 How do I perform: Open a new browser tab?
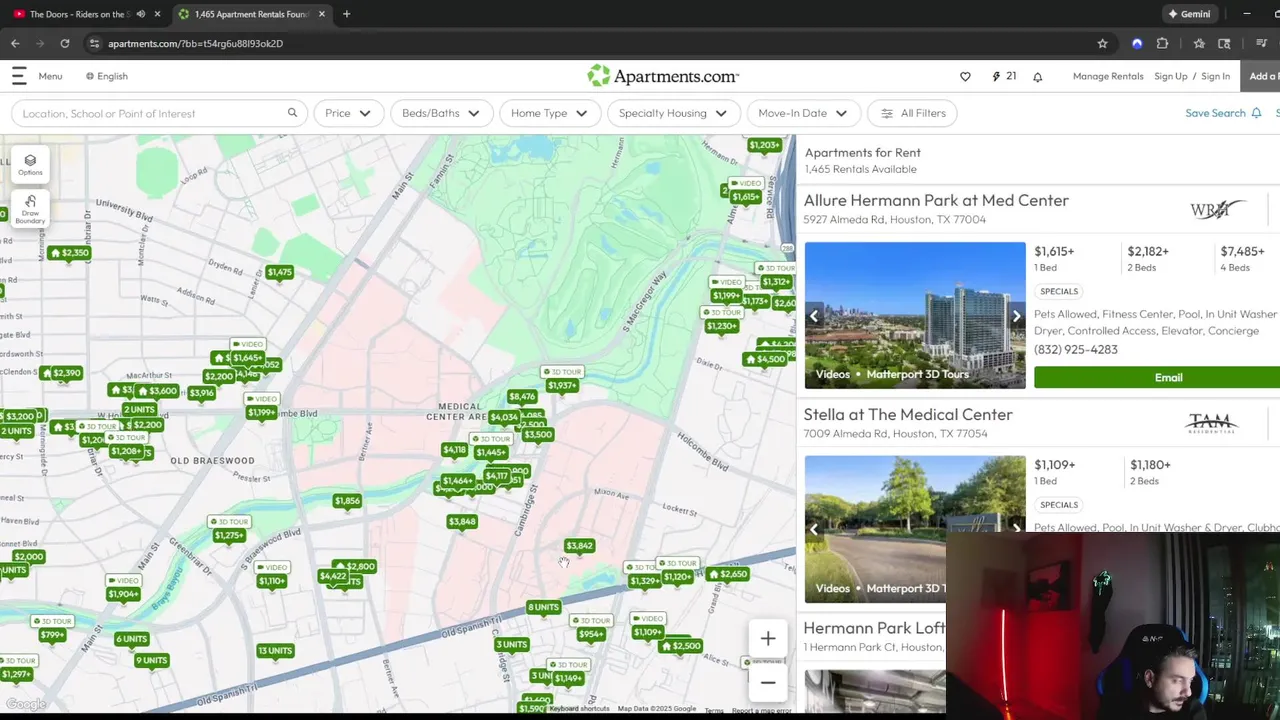346,14
